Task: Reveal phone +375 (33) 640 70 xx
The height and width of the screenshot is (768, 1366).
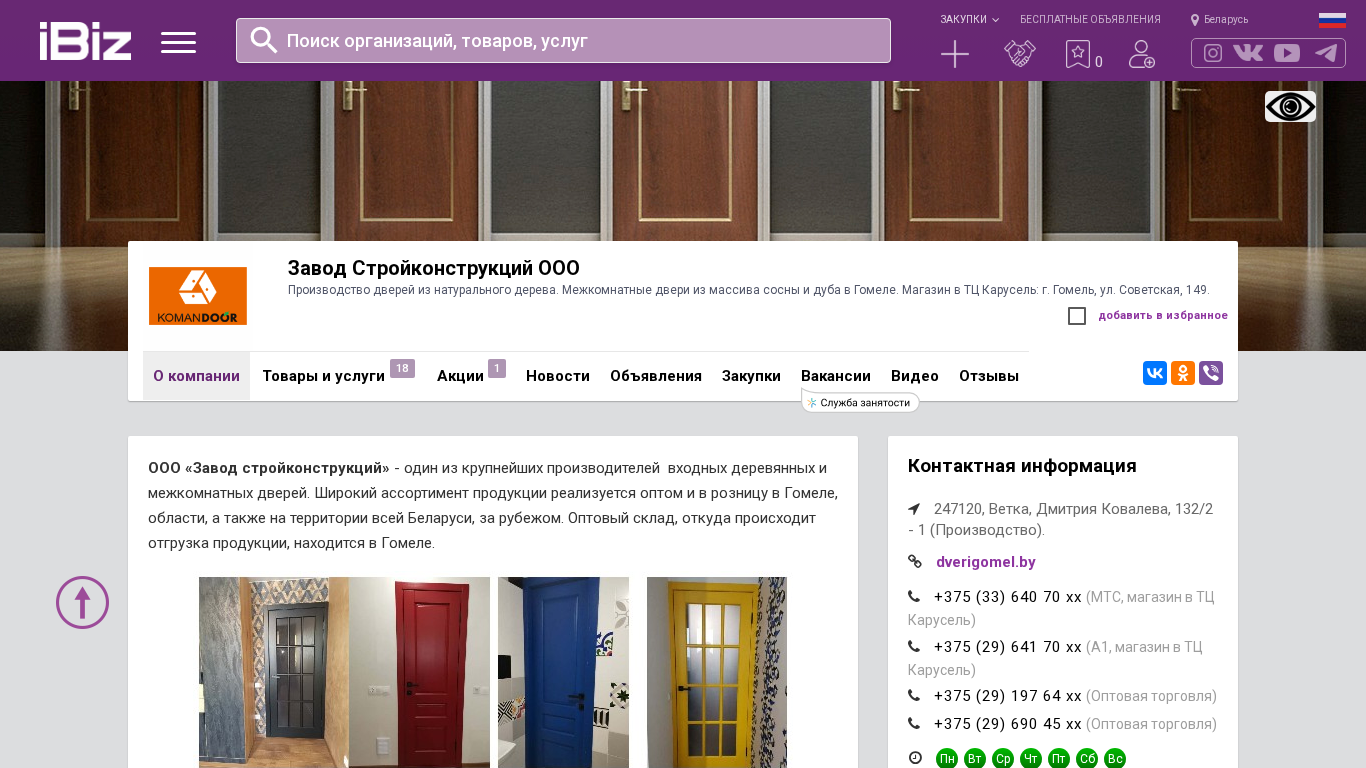Action: [1007, 597]
